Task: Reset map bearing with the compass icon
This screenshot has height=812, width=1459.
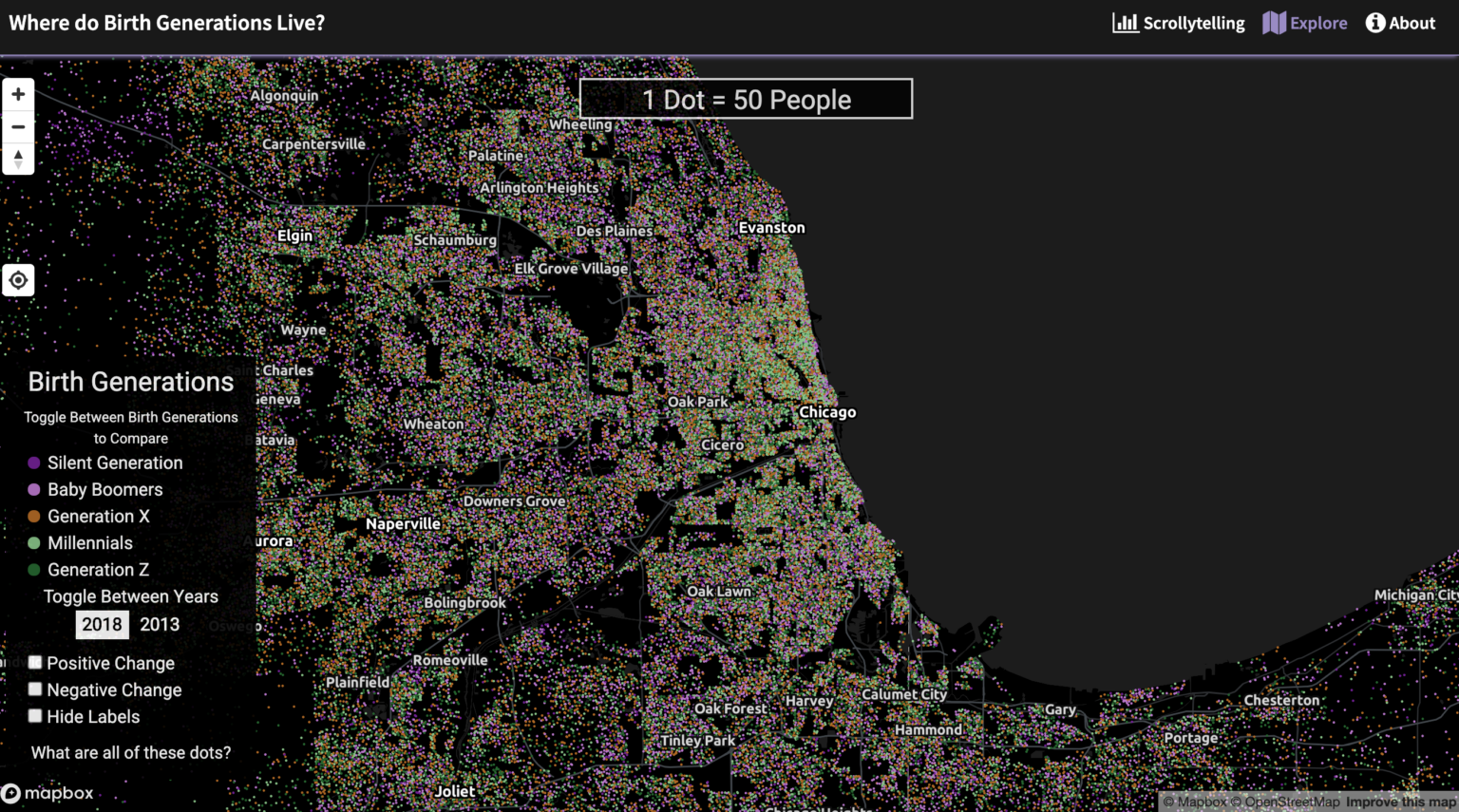Action: pos(17,158)
